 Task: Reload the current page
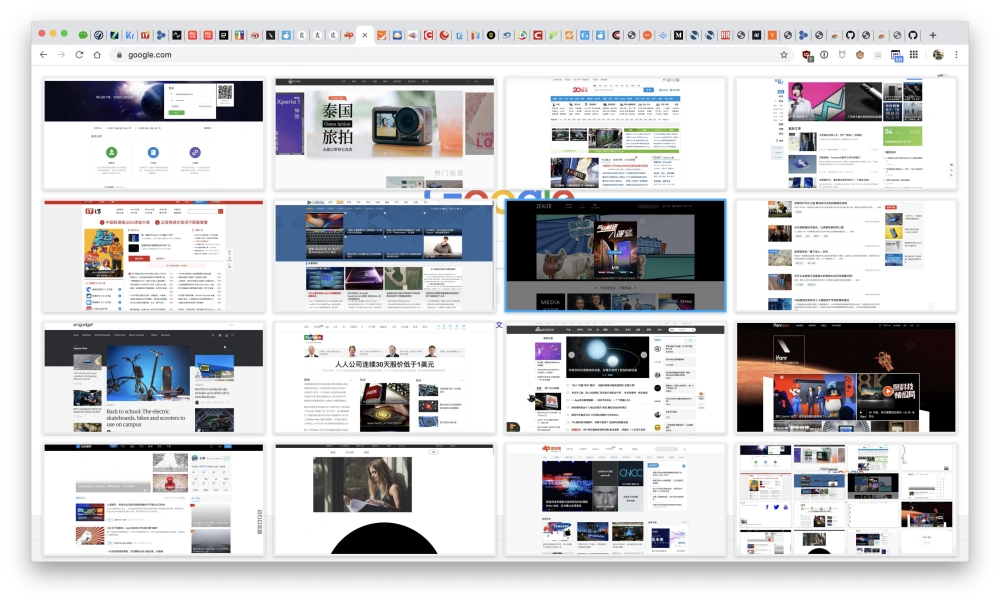[x=79, y=55]
